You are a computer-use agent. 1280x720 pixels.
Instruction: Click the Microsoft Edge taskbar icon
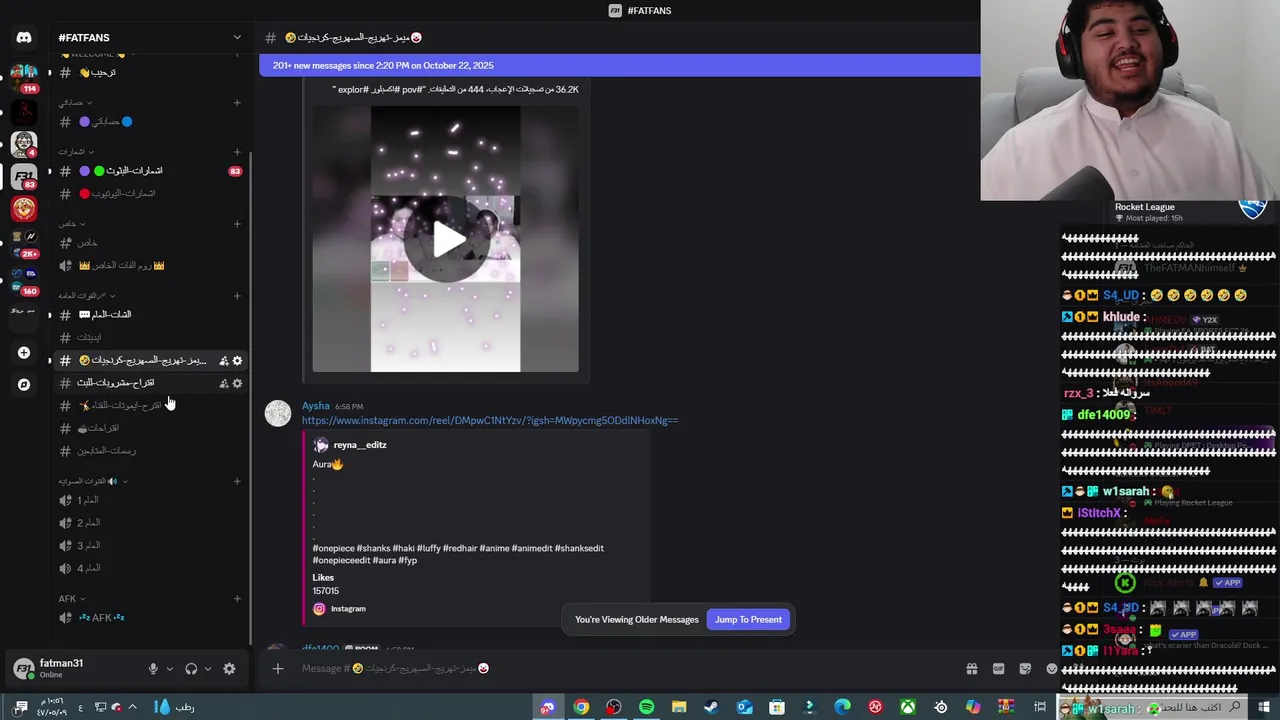point(842,707)
